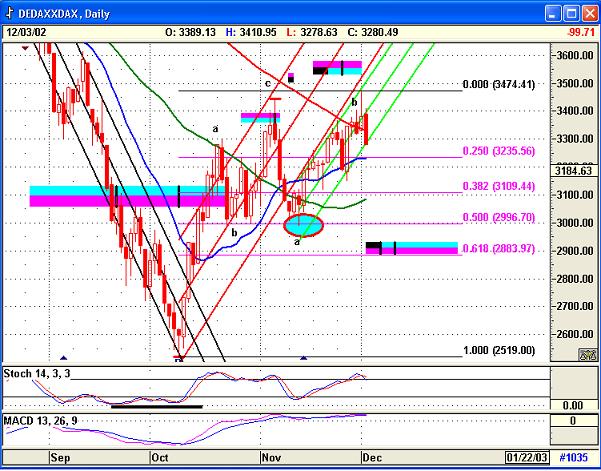Click the Nov month label on time axis

pos(271,458)
